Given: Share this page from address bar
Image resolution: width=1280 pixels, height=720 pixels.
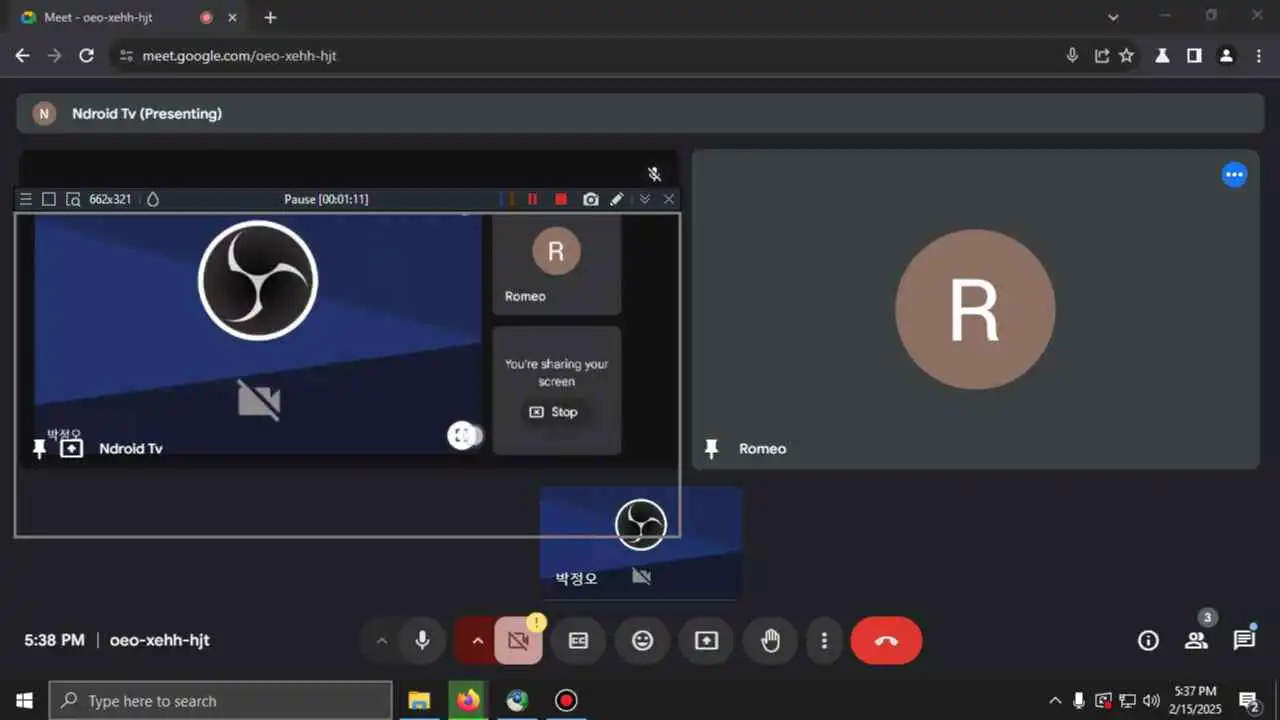Looking at the screenshot, I should [x=1101, y=56].
